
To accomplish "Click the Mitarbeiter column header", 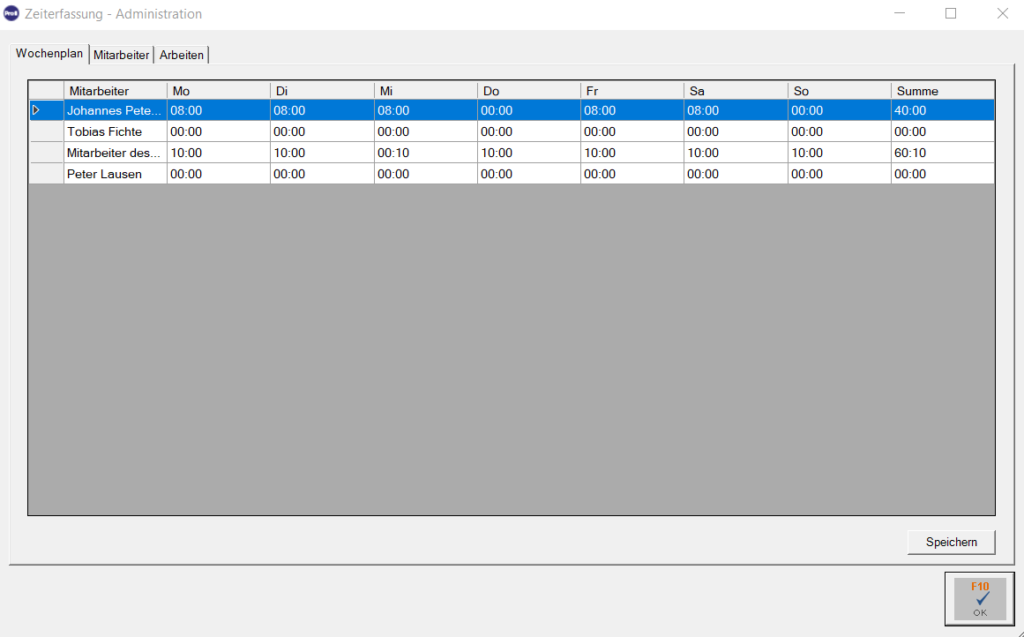I will pyautogui.click(x=116, y=91).
